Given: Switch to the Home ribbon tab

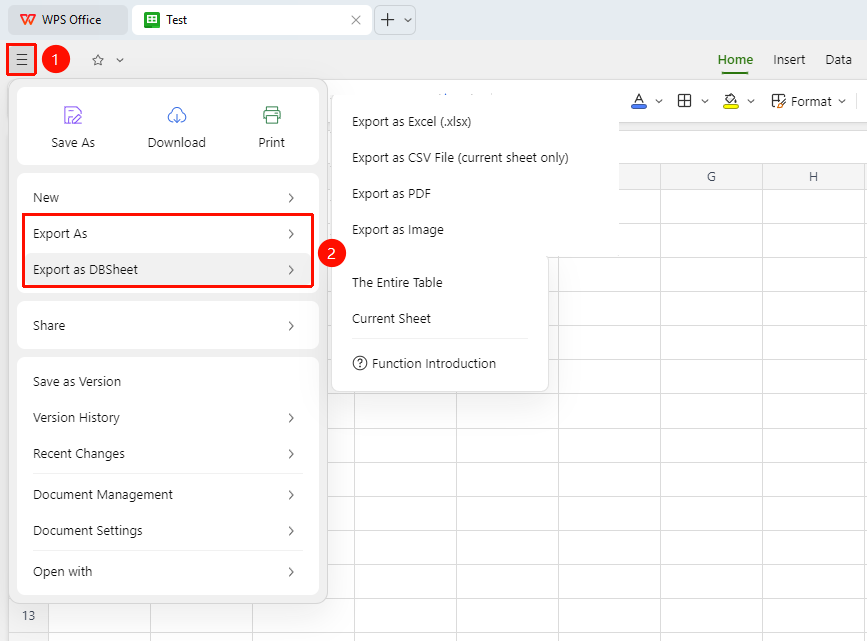Looking at the screenshot, I should [735, 60].
